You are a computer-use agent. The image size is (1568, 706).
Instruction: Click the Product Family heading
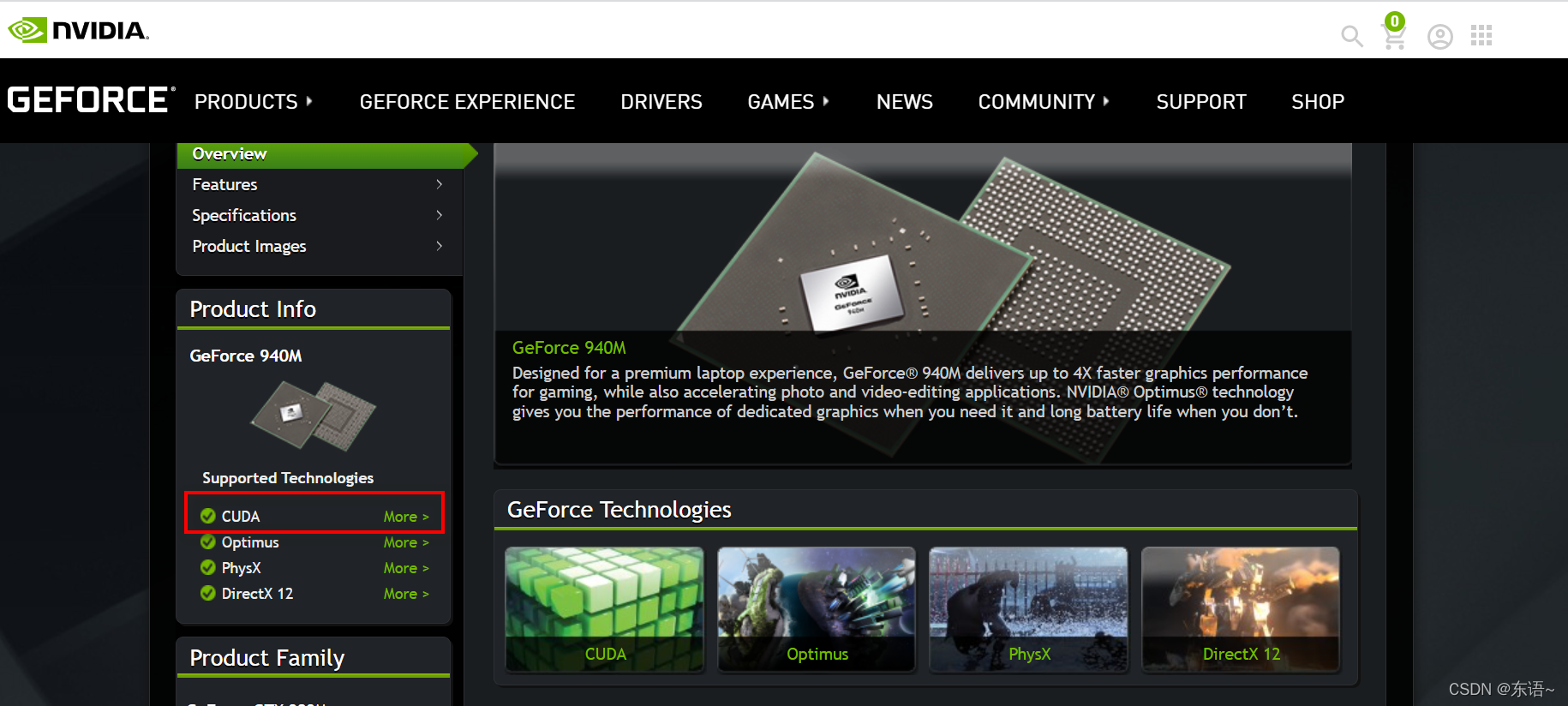[x=266, y=658]
